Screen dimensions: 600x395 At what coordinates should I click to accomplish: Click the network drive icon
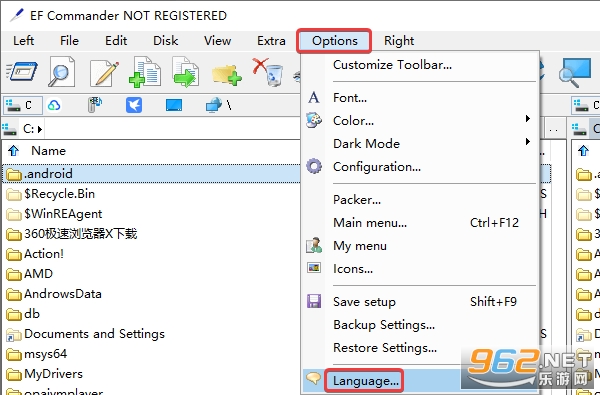214,105
